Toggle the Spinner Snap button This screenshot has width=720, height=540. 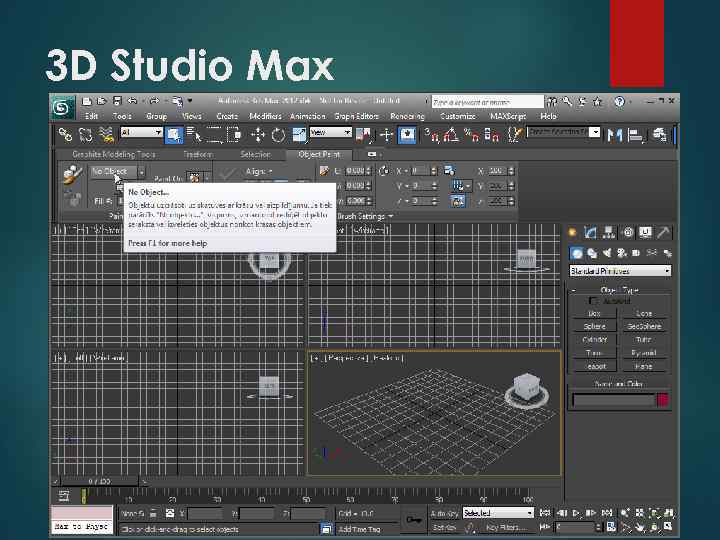(492, 135)
